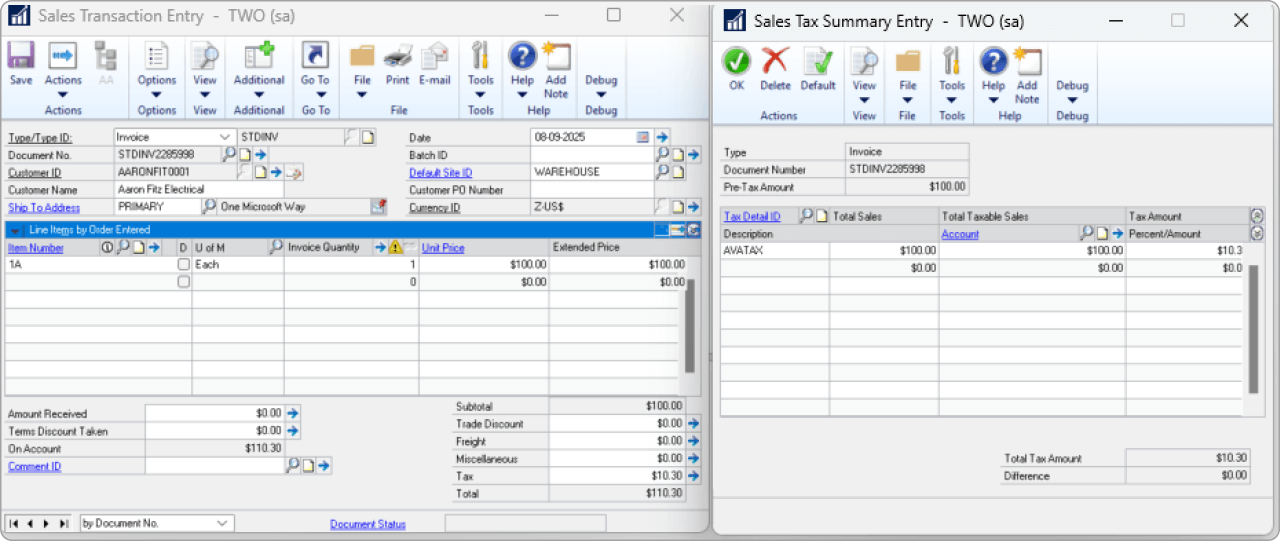Screen dimensions: 1280x541
Task: Open the Date calendar picker
Action: tap(643, 137)
